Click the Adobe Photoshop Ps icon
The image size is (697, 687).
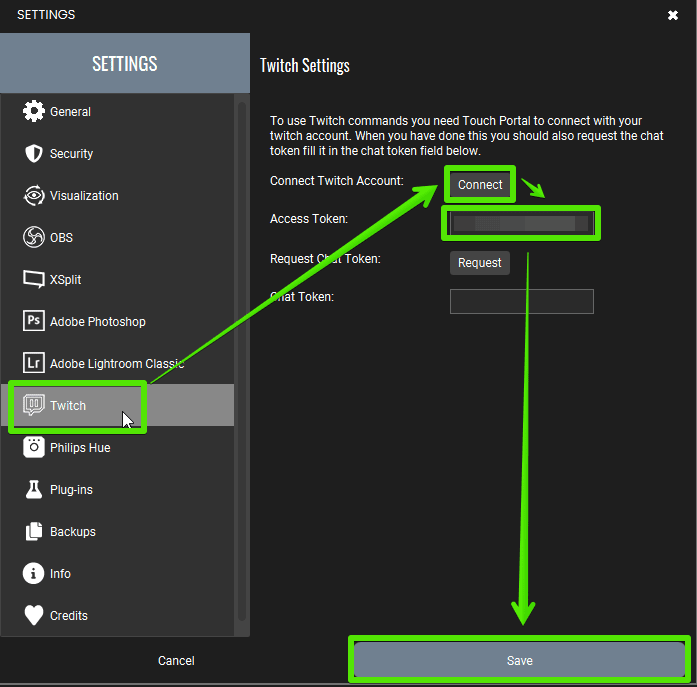coord(34,321)
